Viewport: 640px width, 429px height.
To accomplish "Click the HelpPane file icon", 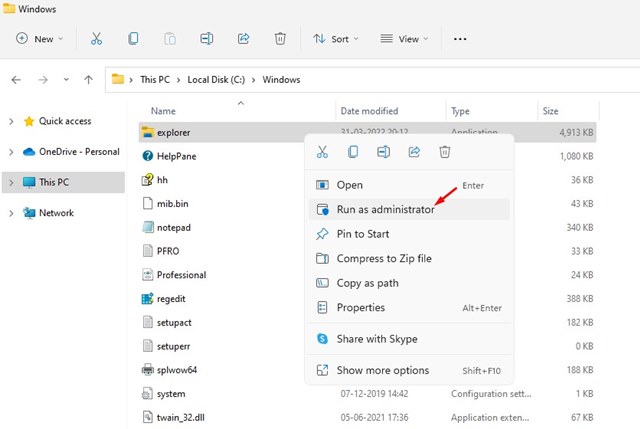I will point(147,156).
